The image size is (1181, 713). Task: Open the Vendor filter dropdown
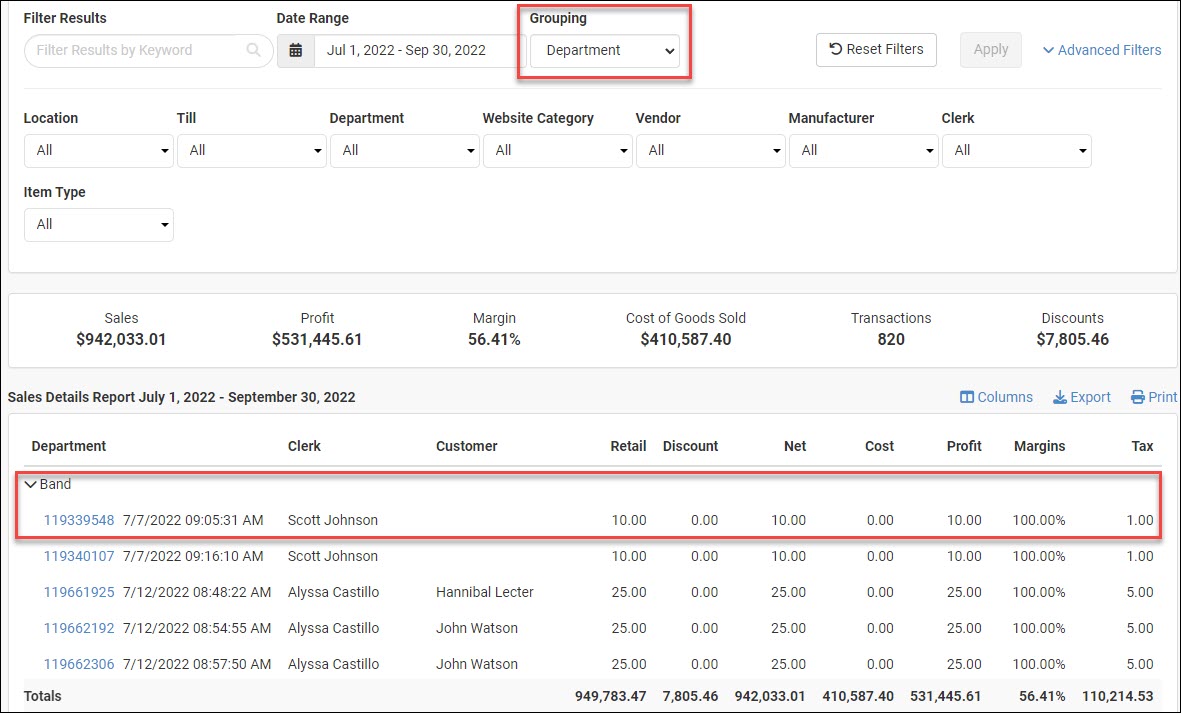coord(710,151)
